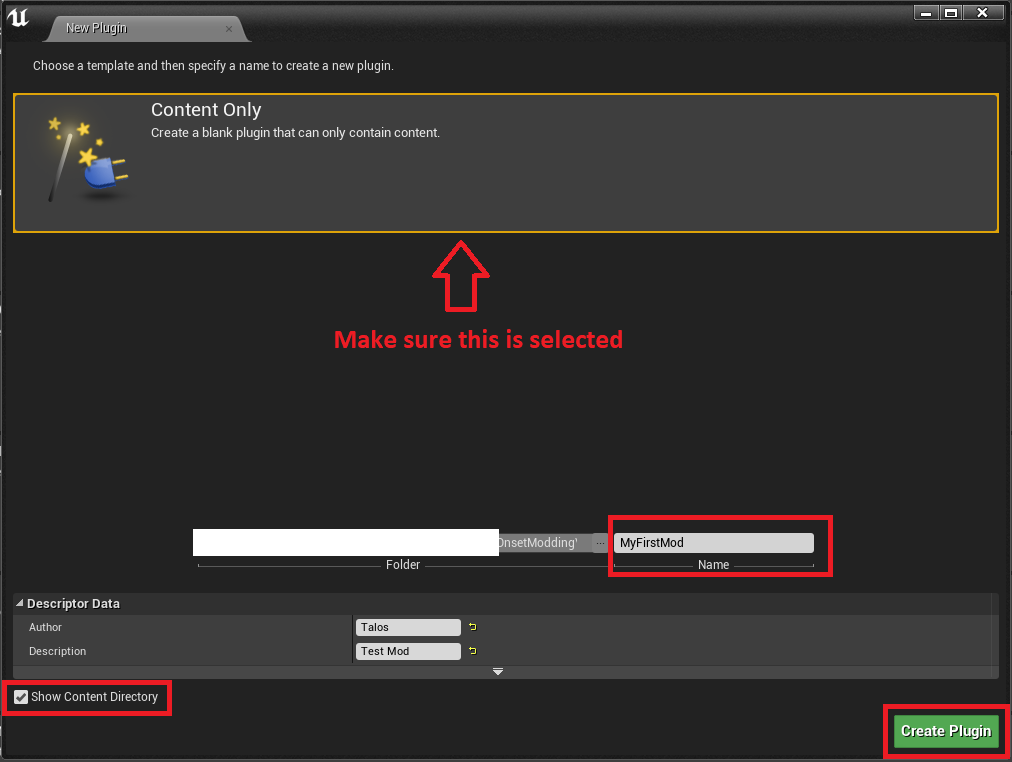Minimize the New Plugin window
This screenshot has width=1012, height=762.
click(x=926, y=13)
